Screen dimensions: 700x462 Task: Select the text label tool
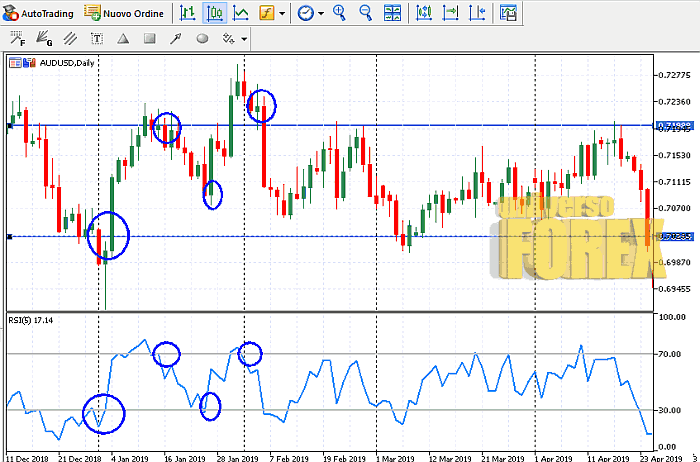tap(97, 39)
